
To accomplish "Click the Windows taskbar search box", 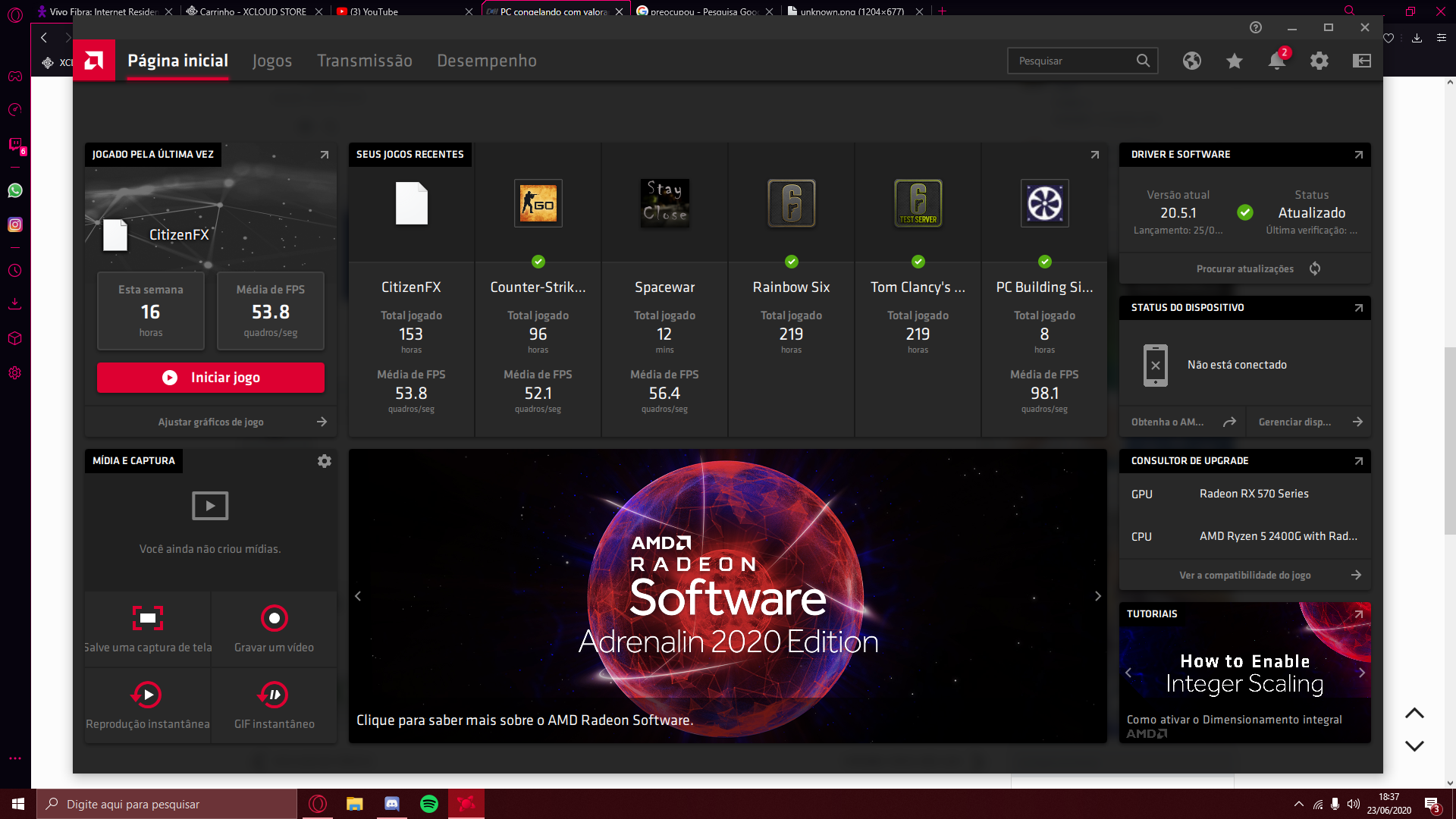I will click(167, 804).
